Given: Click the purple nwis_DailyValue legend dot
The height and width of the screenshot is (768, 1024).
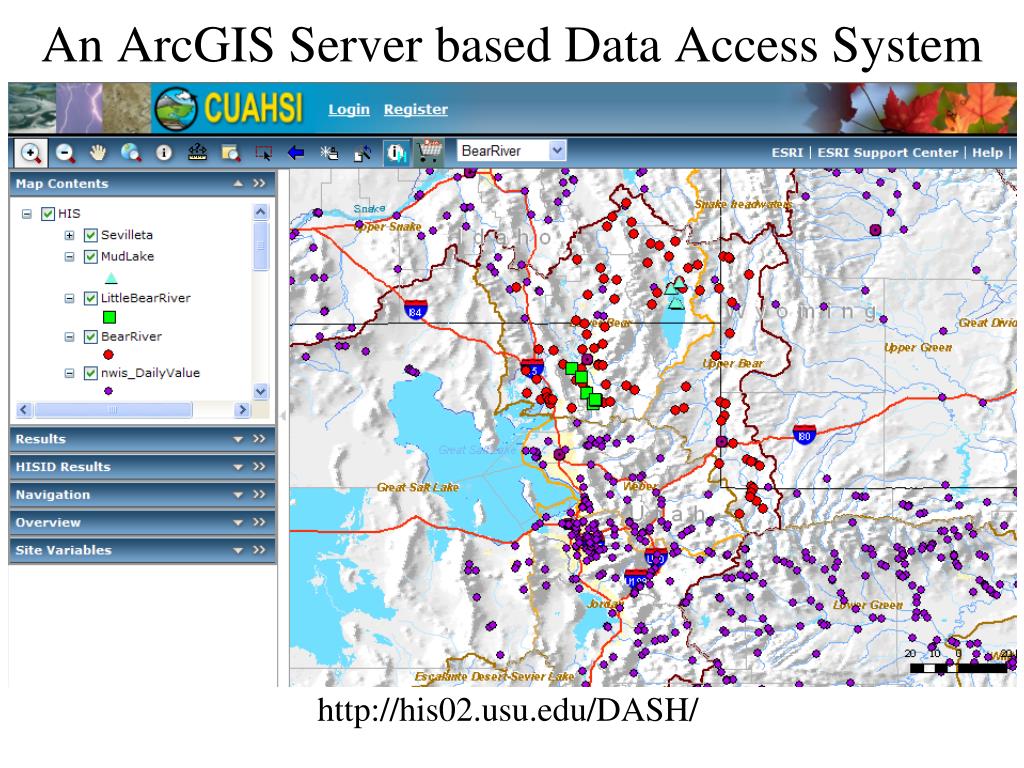Looking at the screenshot, I should pyautogui.click(x=108, y=391).
